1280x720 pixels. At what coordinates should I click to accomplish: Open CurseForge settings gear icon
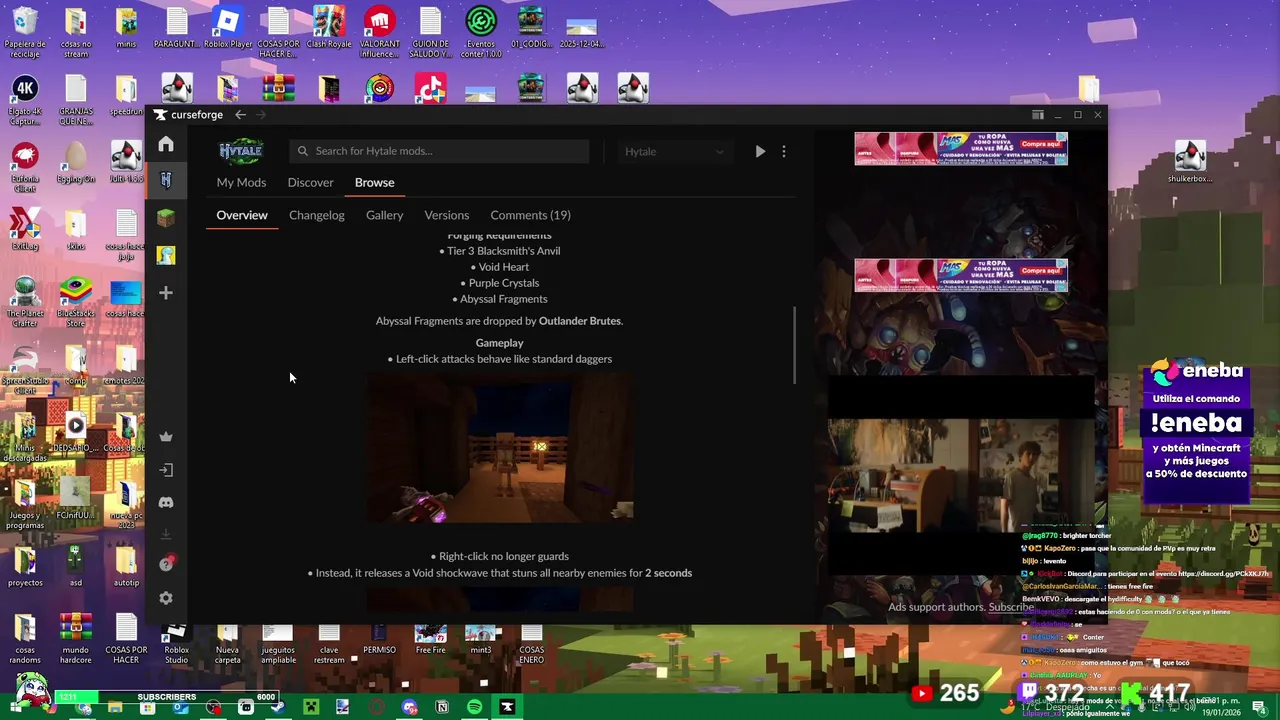click(x=166, y=598)
